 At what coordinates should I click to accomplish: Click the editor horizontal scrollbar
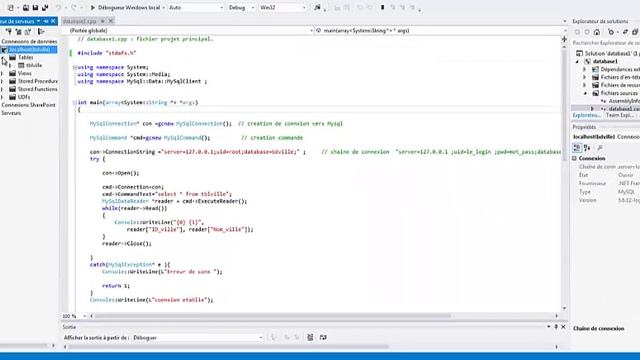point(273,316)
